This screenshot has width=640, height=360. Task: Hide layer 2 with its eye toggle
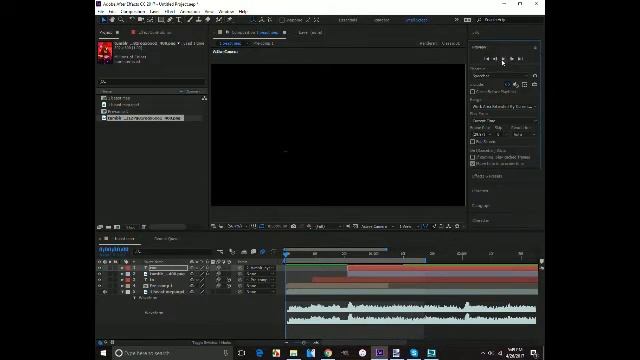point(99,274)
